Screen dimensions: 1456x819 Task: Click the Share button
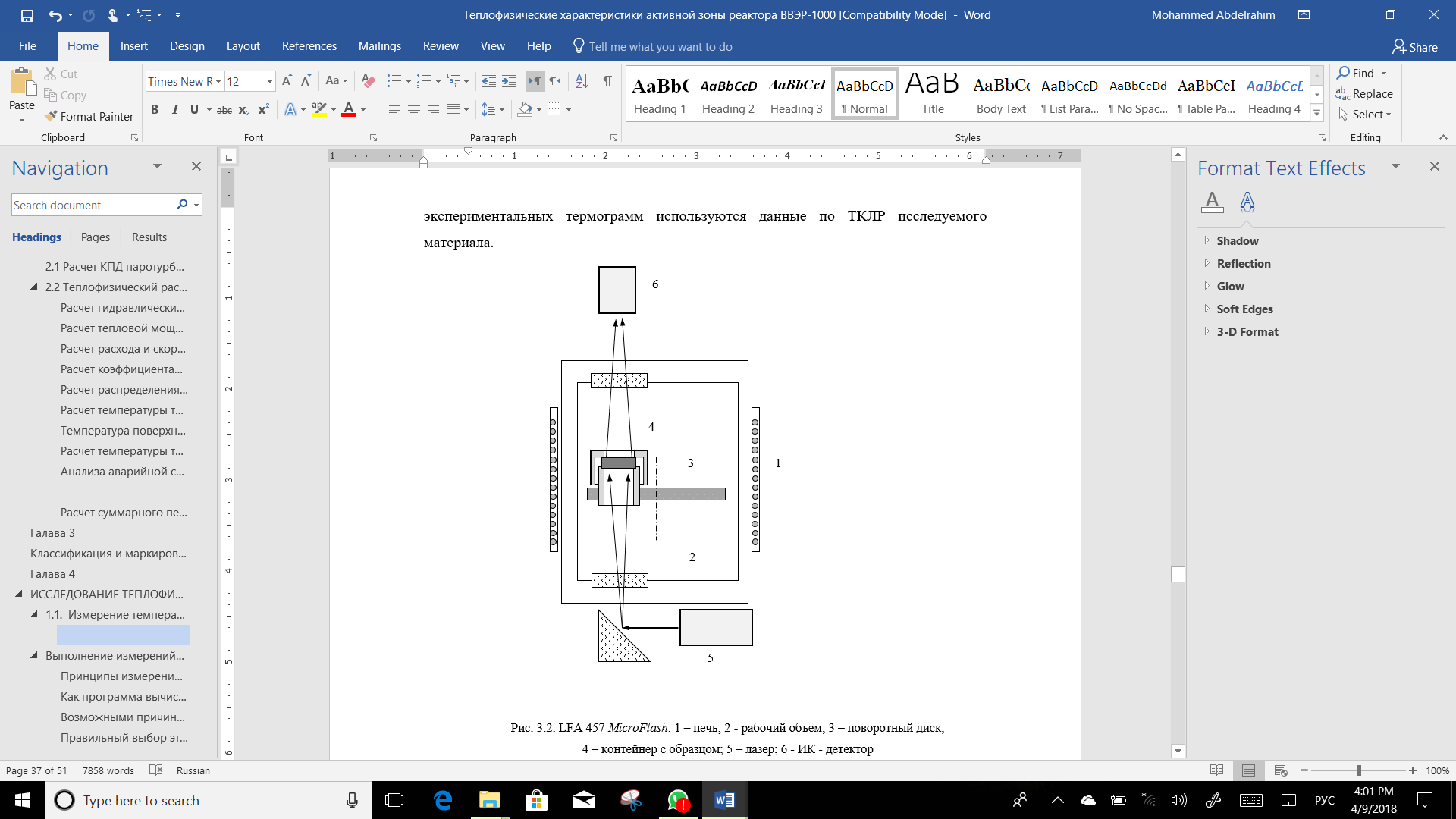click(x=1415, y=47)
